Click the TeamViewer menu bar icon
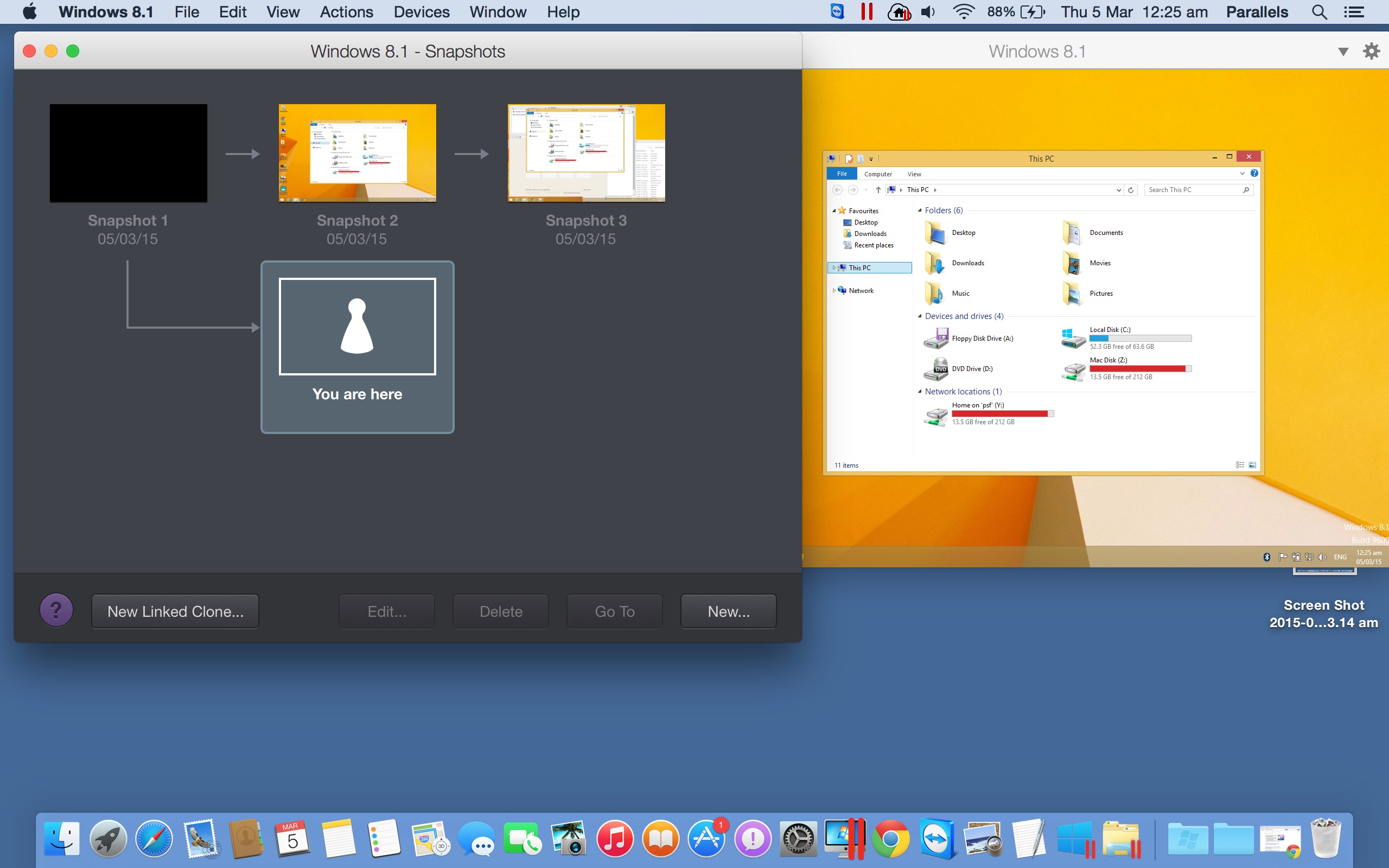The height and width of the screenshot is (868, 1389). 837,11
